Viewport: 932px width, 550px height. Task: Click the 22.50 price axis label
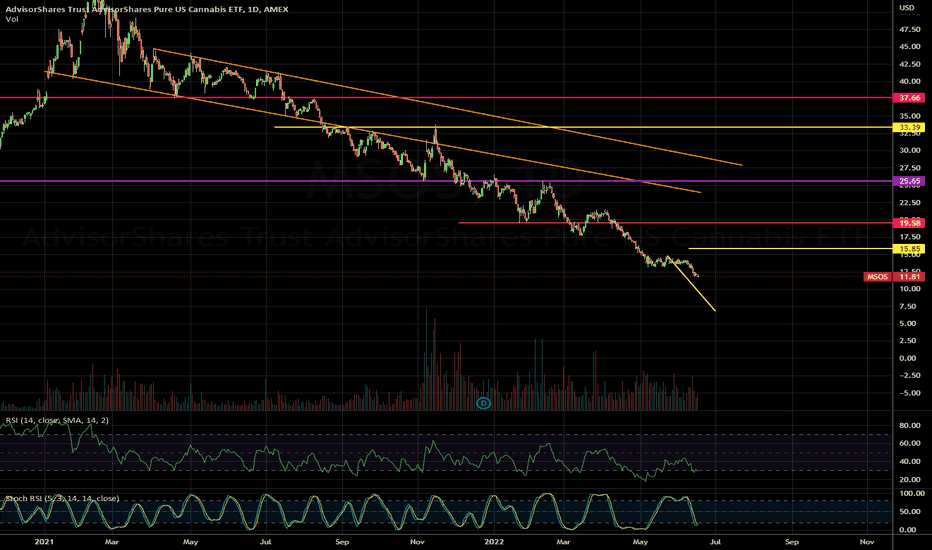coord(910,203)
